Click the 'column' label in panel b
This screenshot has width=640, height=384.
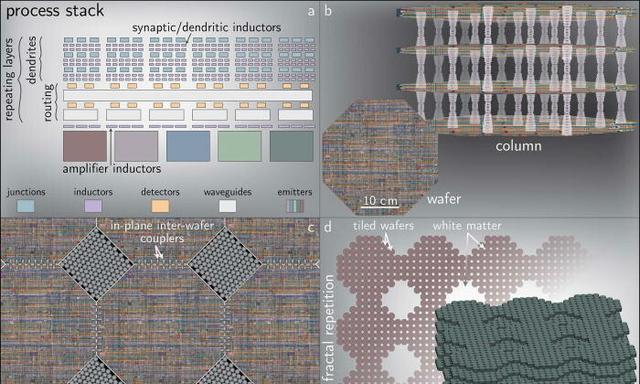point(518,146)
